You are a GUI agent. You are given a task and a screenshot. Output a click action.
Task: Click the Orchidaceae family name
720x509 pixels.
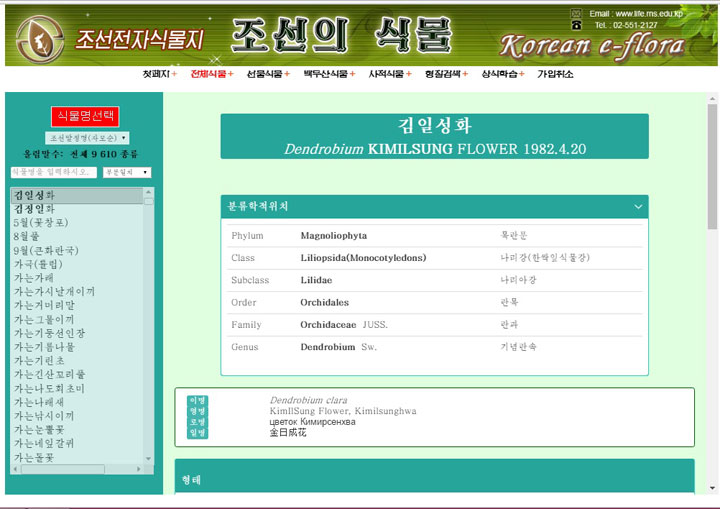click(328, 325)
